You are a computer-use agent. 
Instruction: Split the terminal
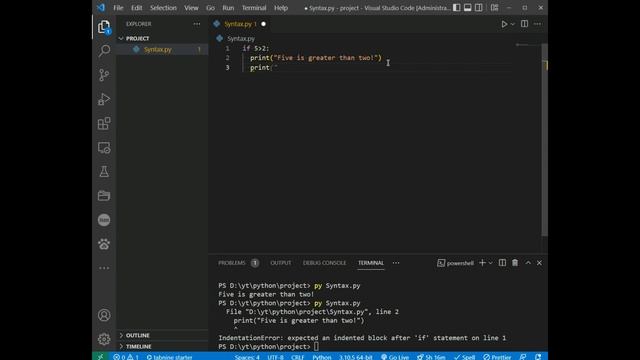pyautogui.click(x=502, y=263)
